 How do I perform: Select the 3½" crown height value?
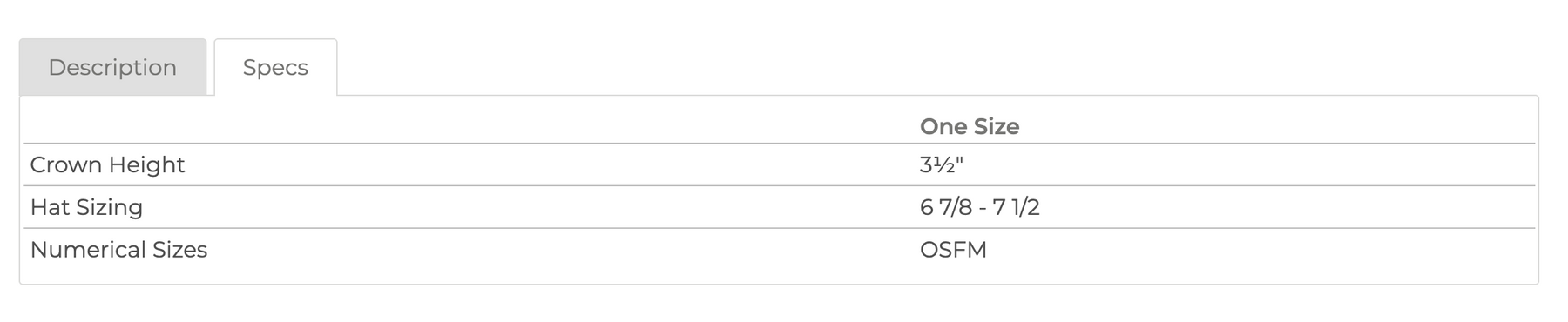tap(941, 164)
